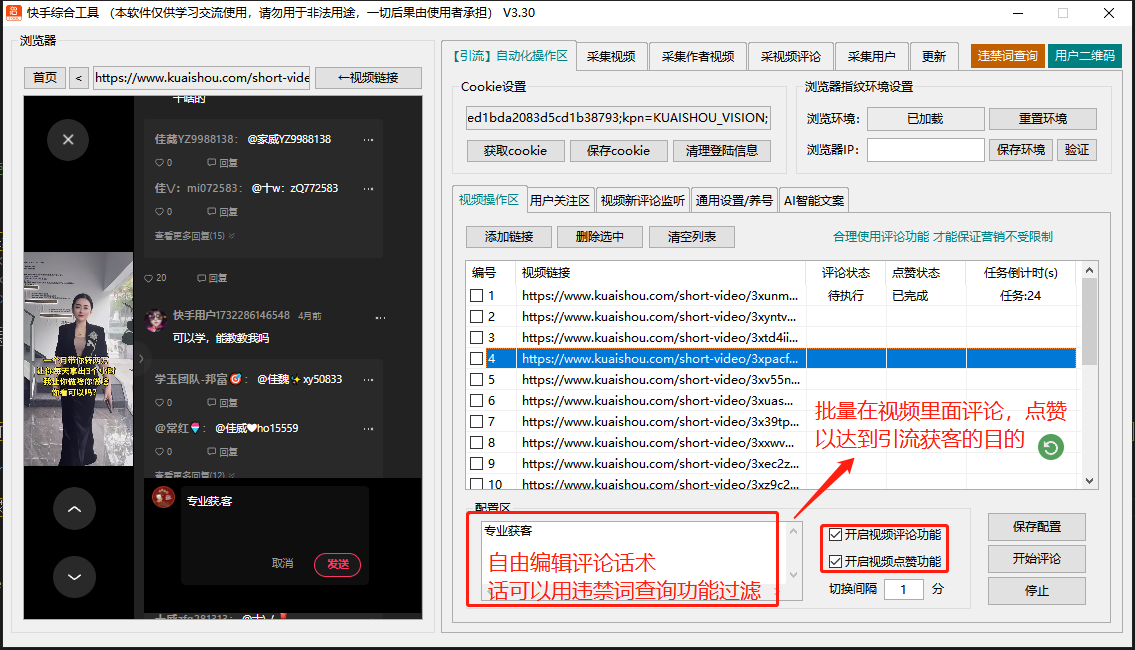Close the video preview using the X overlay icon
Image resolution: width=1135 pixels, height=650 pixels.
68,139
